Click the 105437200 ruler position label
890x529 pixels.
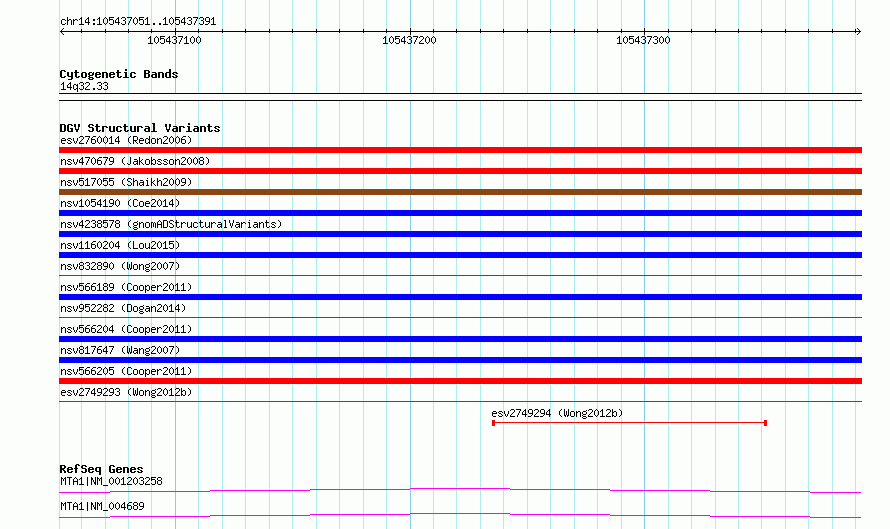click(409, 40)
